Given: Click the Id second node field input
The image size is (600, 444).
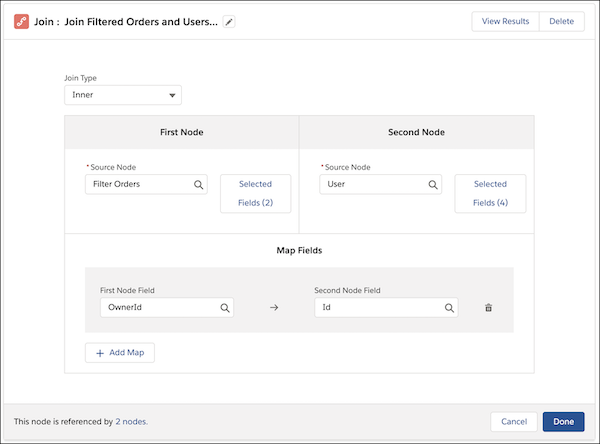Looking at the screenshot, I should pyautogui.click(x=386, y=308).
